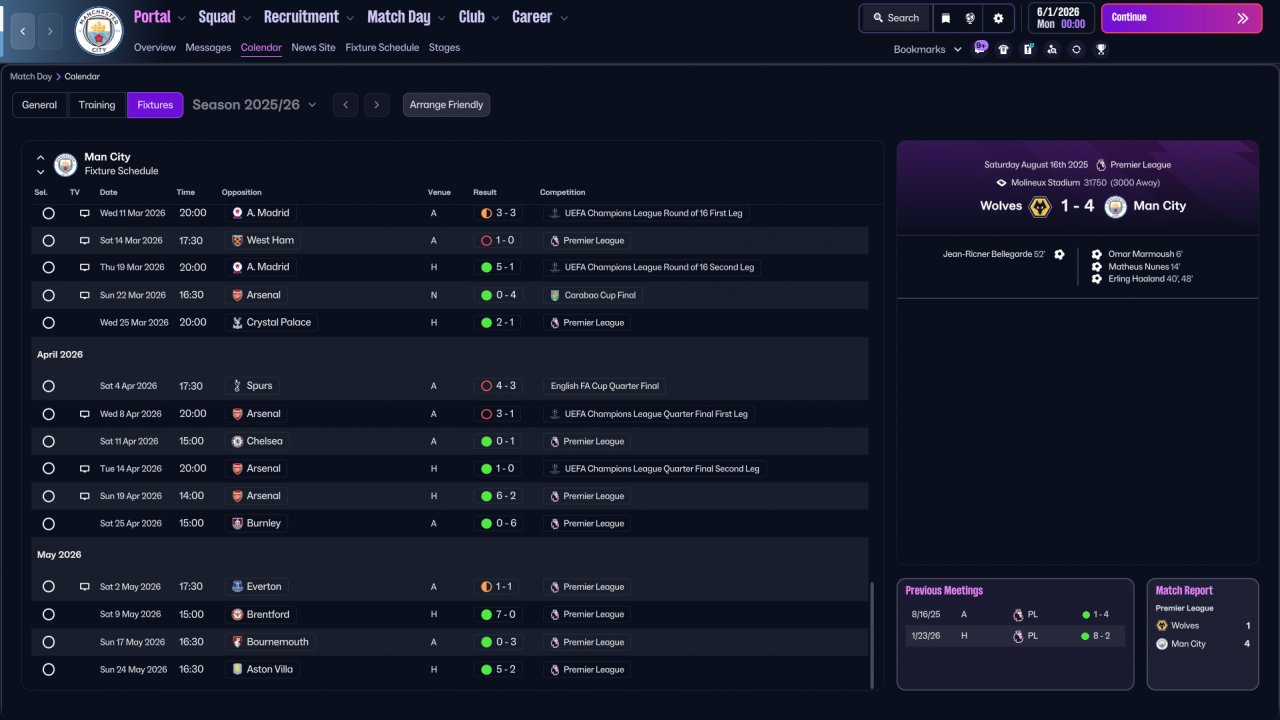Go to previous season with left arrow
The image size is (1280, 720).
(x=345, y=105)
